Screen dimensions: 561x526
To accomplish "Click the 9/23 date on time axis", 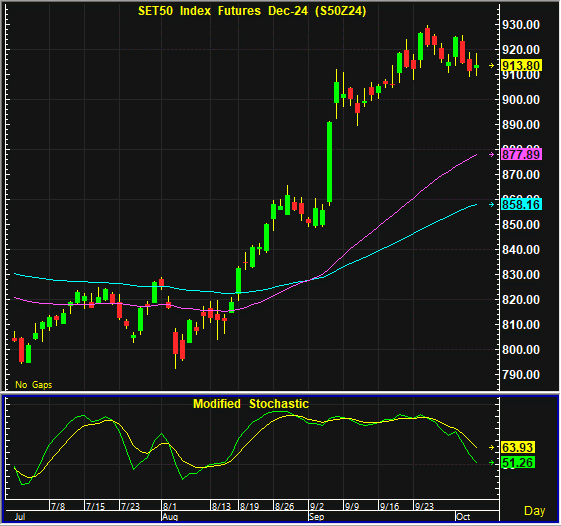I will click(x=424, y=506).
